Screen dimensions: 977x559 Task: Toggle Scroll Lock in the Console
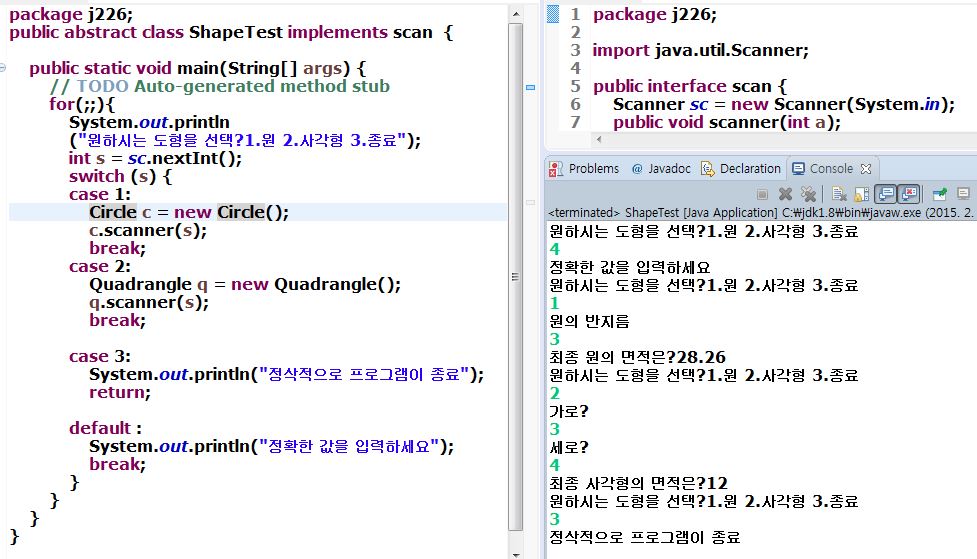(862, 194)
